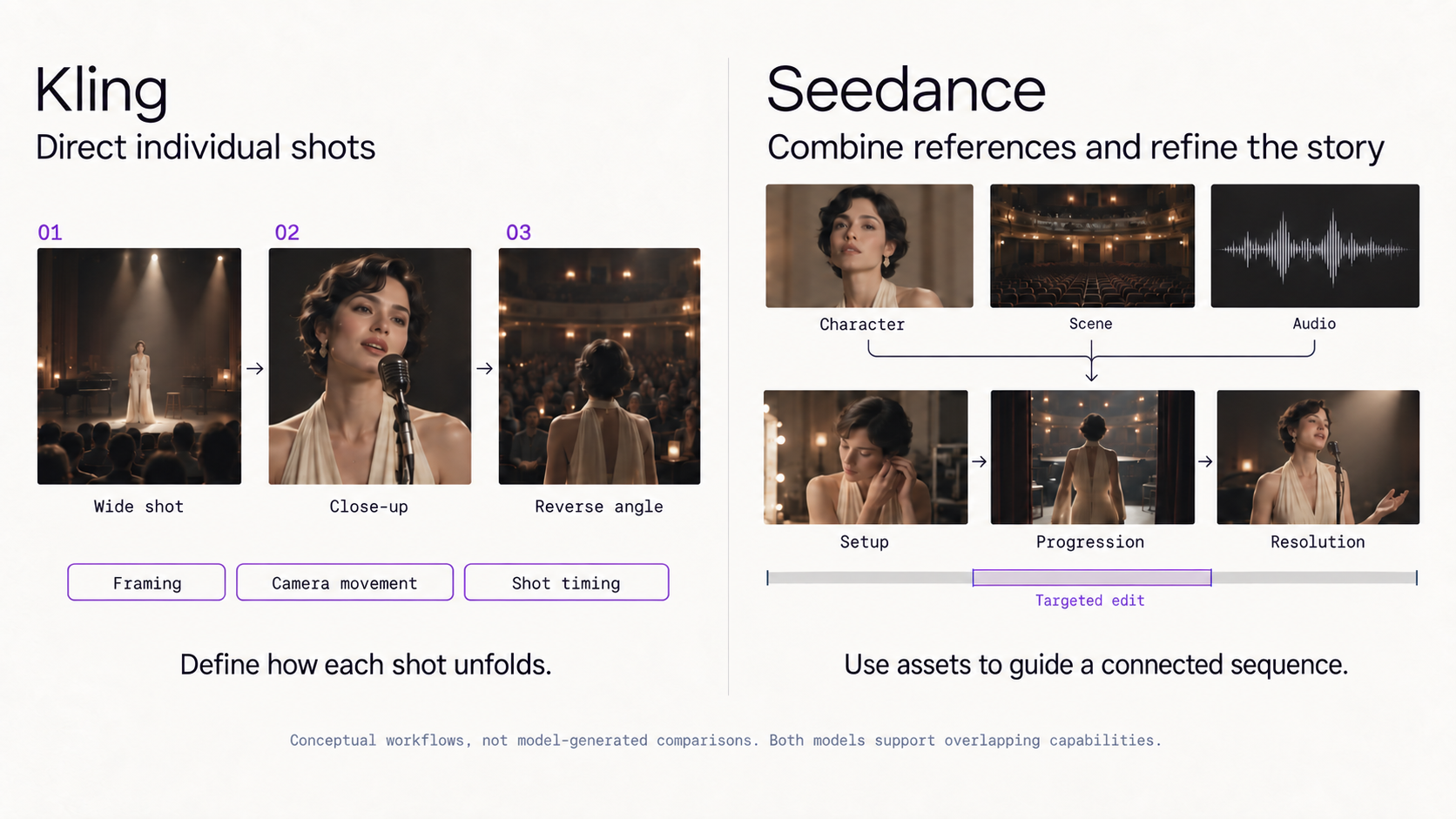Click the 'Resolution' caption
This screenshot has width=1456, height=819.
pos(1318,542)
